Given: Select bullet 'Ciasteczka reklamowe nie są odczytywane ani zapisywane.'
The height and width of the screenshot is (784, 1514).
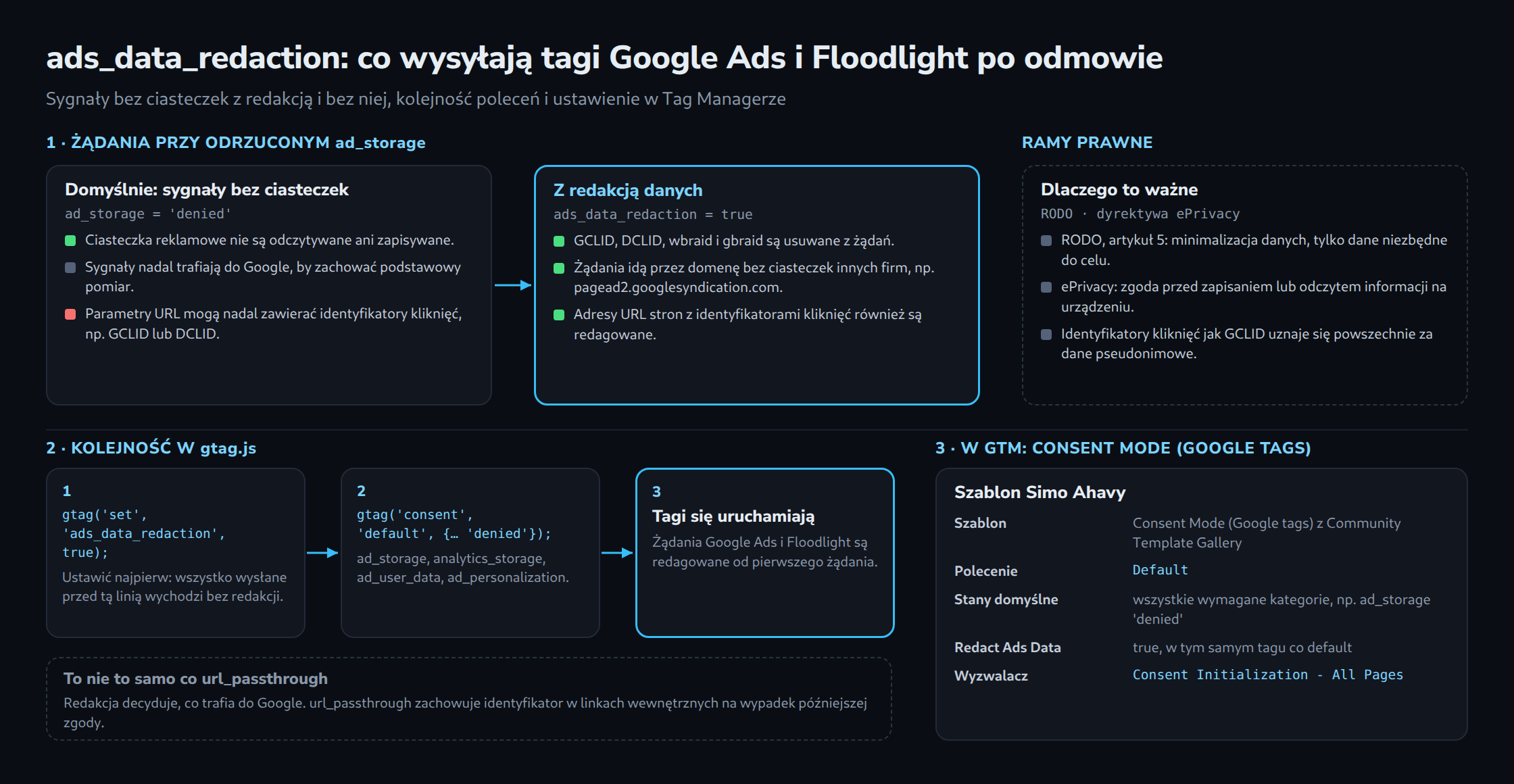Looking at the screenshot, I should tap(269, 240).
